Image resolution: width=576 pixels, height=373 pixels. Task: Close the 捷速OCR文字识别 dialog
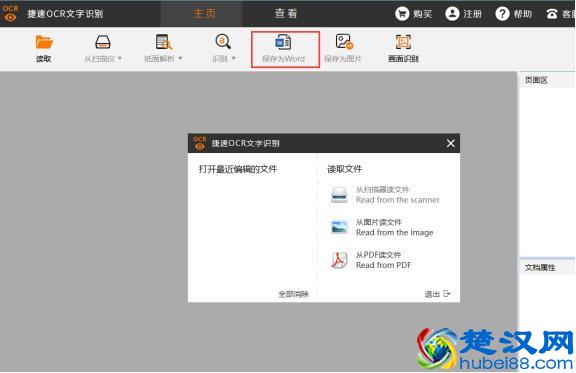click(x=451, y=143)
